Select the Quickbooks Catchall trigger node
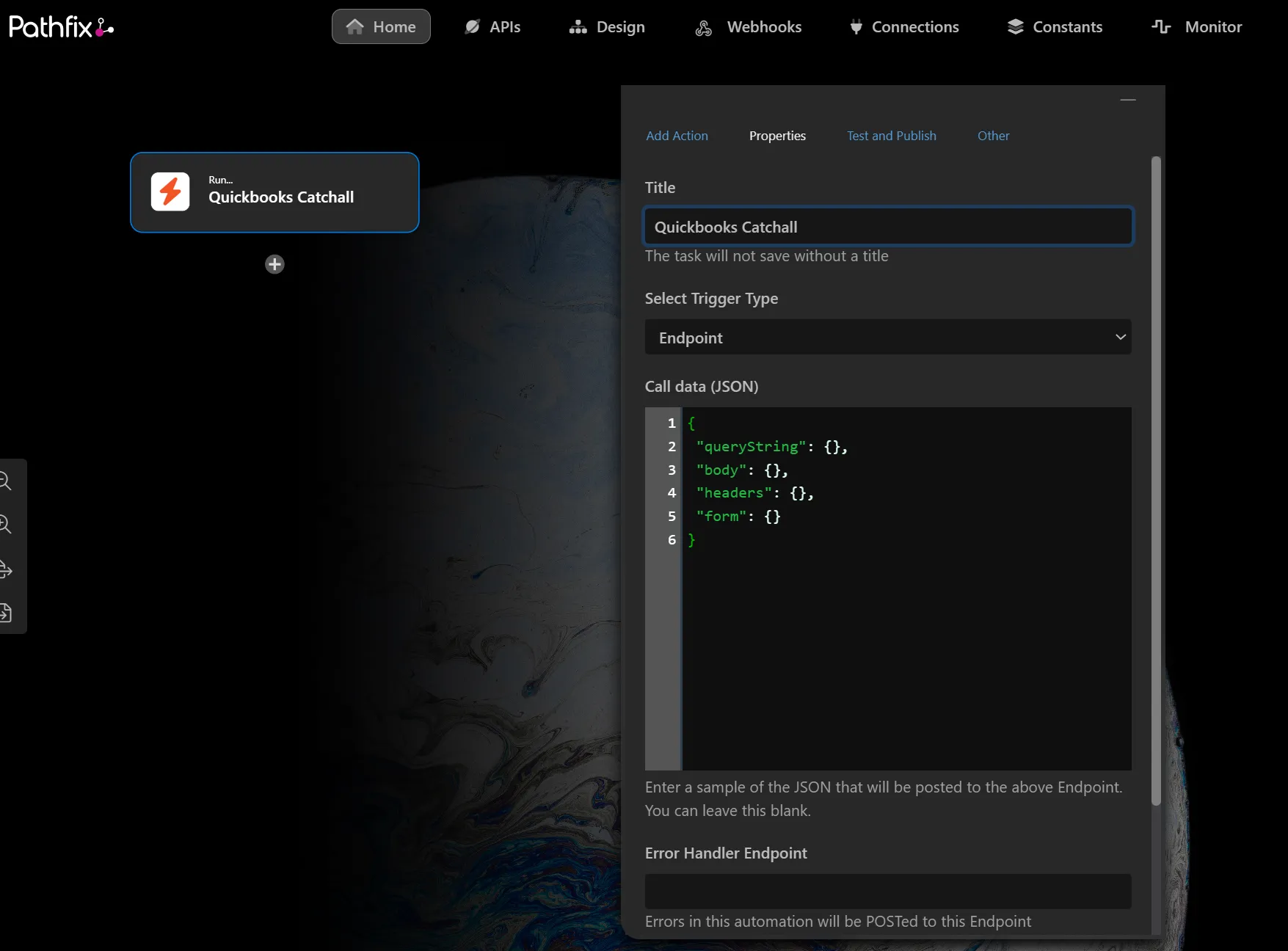 pos(274,192)
